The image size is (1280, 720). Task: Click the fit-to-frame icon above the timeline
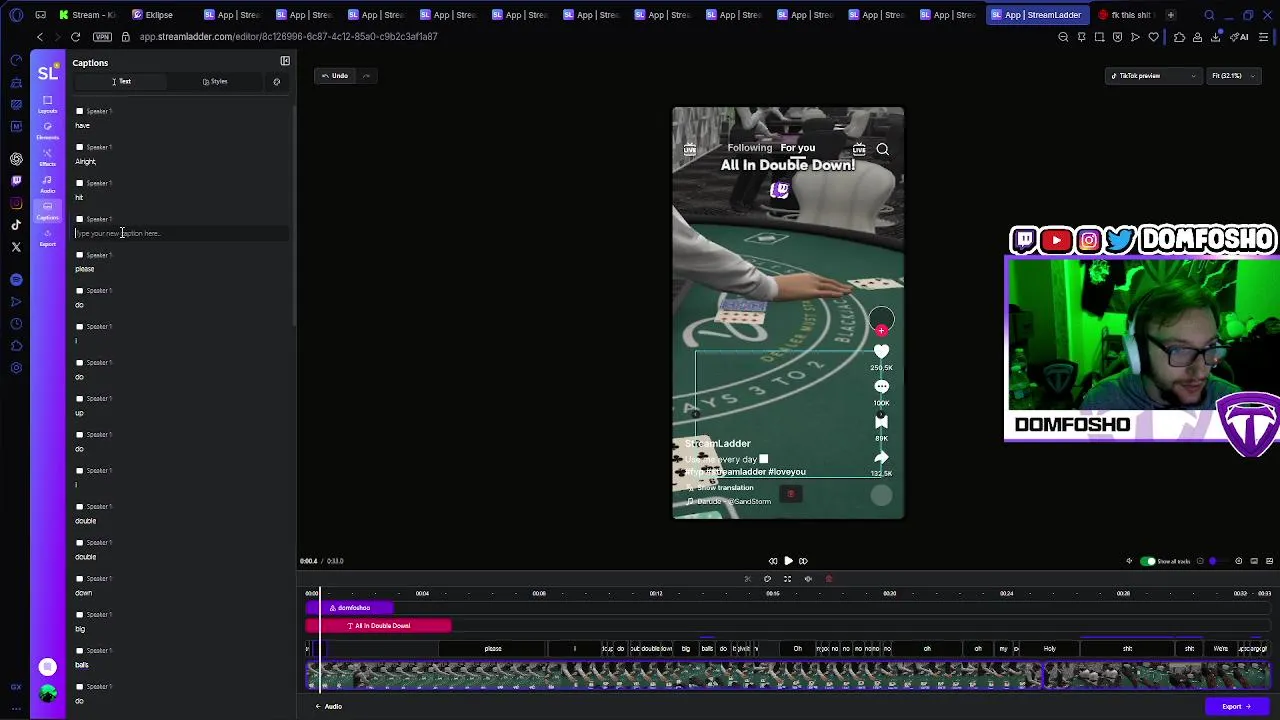tap(787, 579)
